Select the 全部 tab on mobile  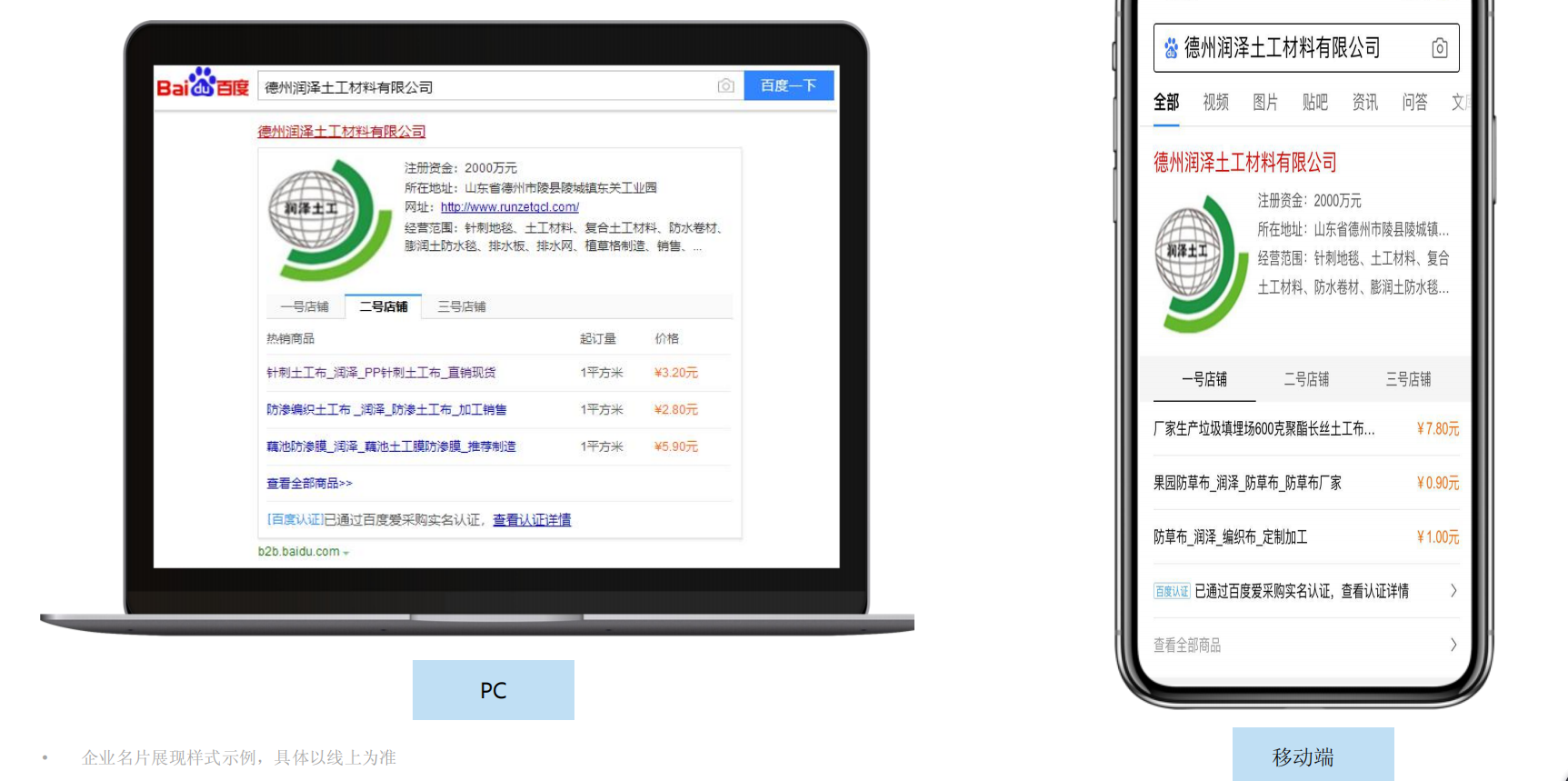(1166, 102)
